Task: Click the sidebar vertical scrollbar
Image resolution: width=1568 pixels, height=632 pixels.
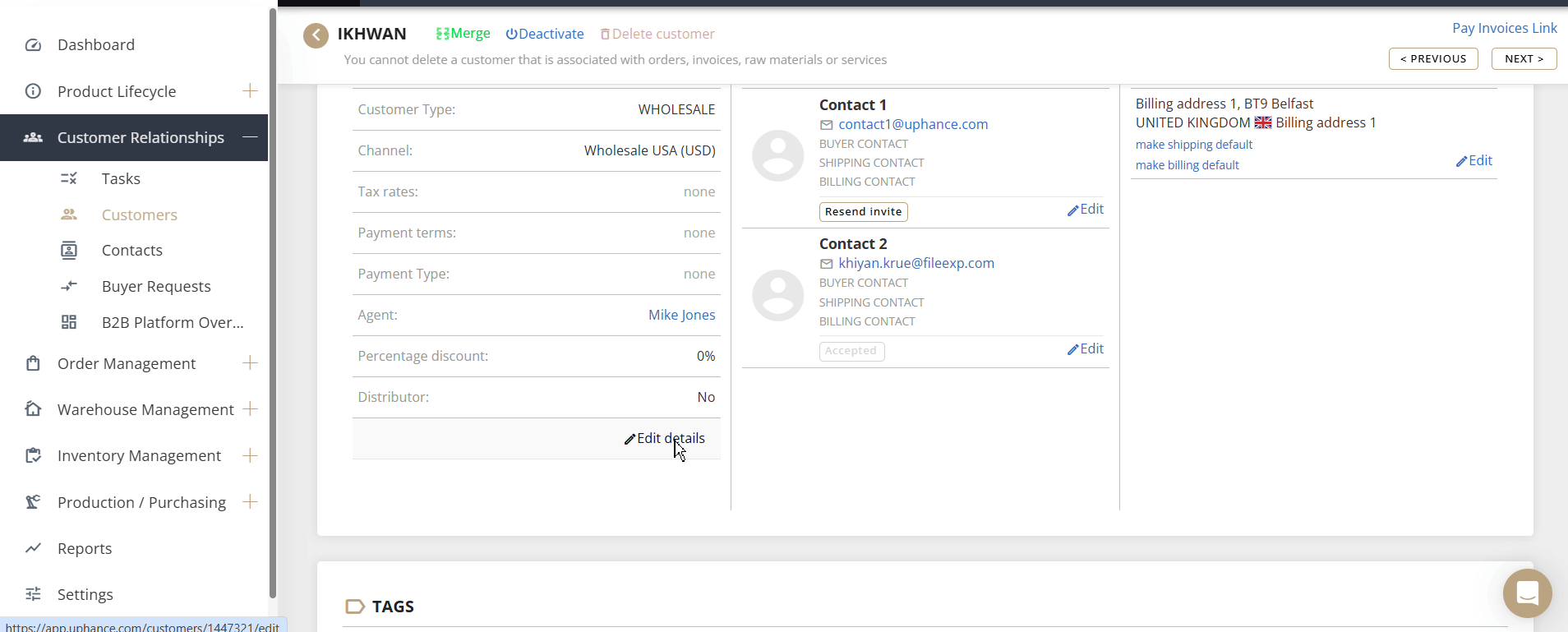Action: (x=273, y=304)
